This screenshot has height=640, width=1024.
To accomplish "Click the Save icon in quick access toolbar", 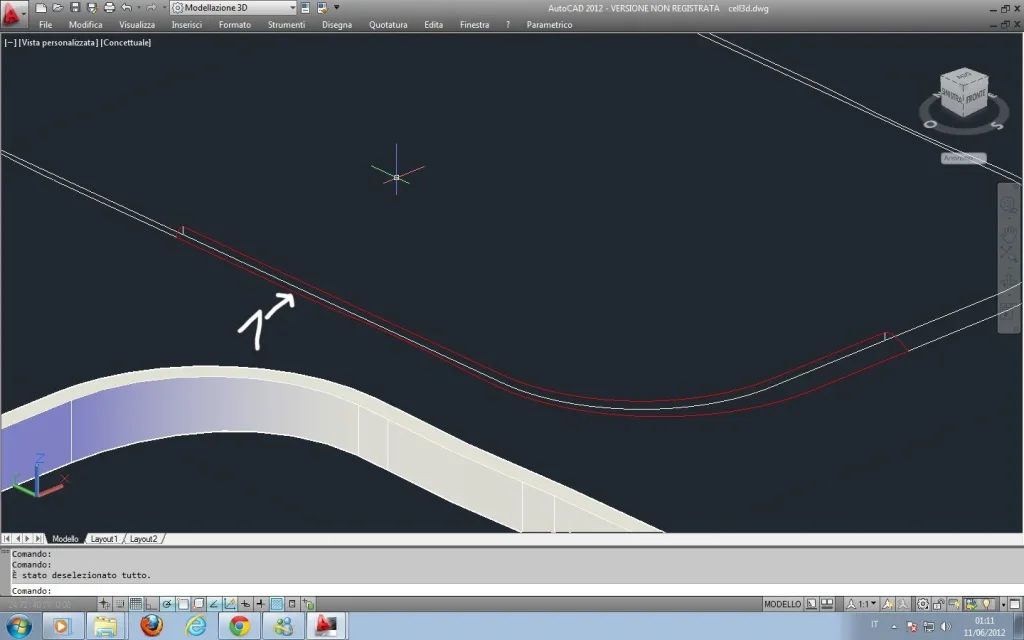I will coord(74,8).
